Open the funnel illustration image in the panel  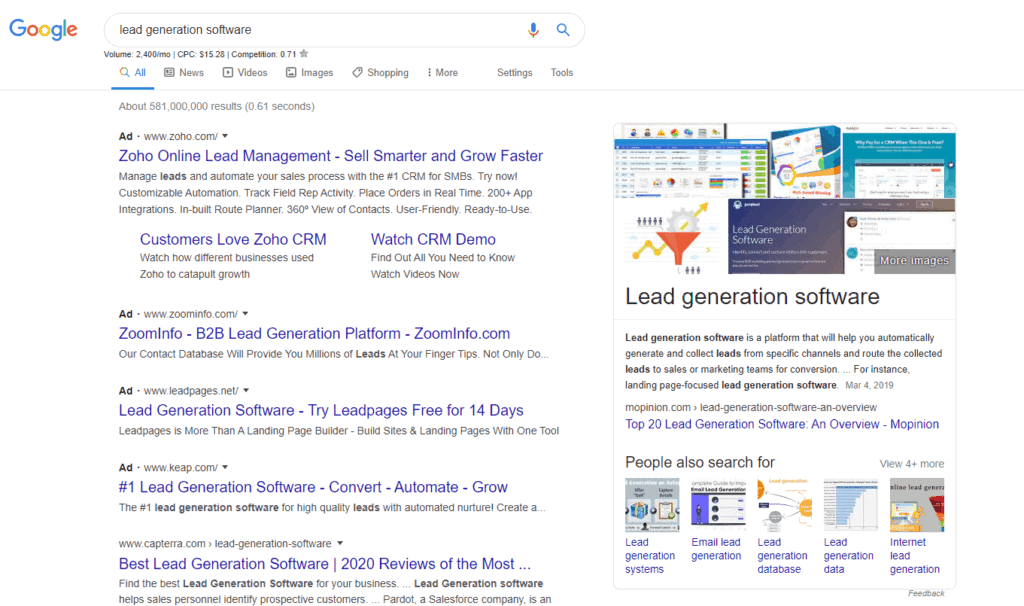(x=671, y=236)
